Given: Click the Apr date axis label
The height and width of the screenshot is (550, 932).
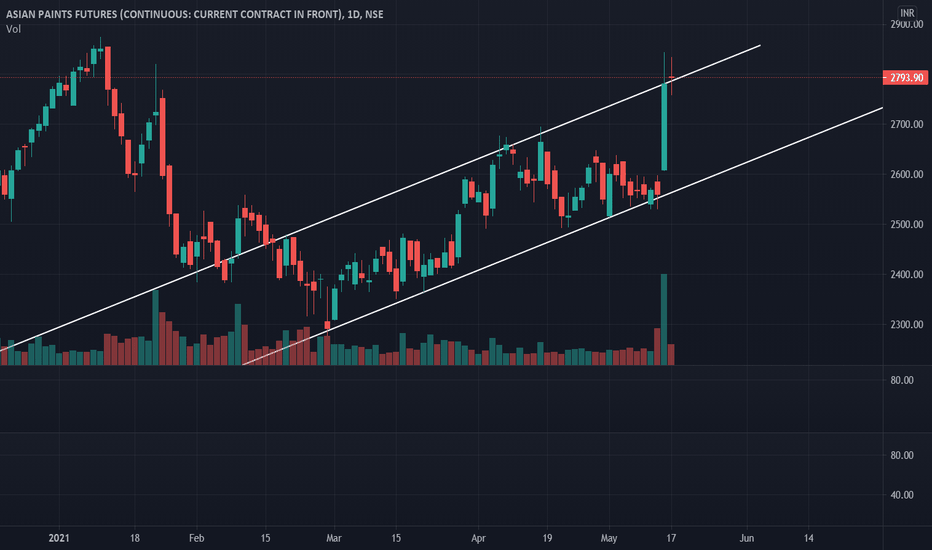Looking at the screenshot, I should [478, 538].
